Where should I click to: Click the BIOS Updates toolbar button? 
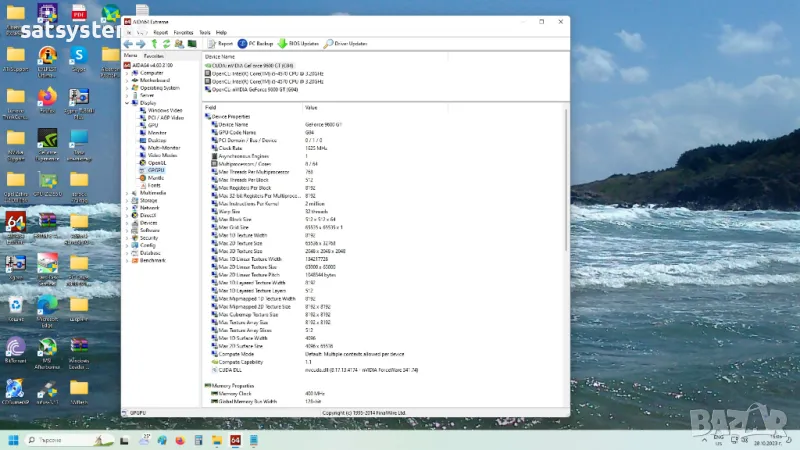click(299, 44)
